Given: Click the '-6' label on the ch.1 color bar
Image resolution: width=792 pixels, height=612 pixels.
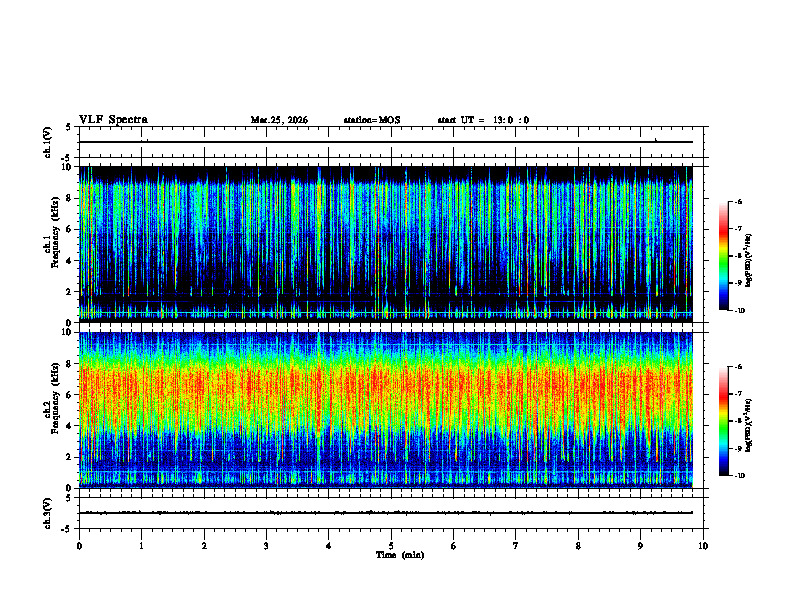Looking at the screenshot, I should (738, 201).
